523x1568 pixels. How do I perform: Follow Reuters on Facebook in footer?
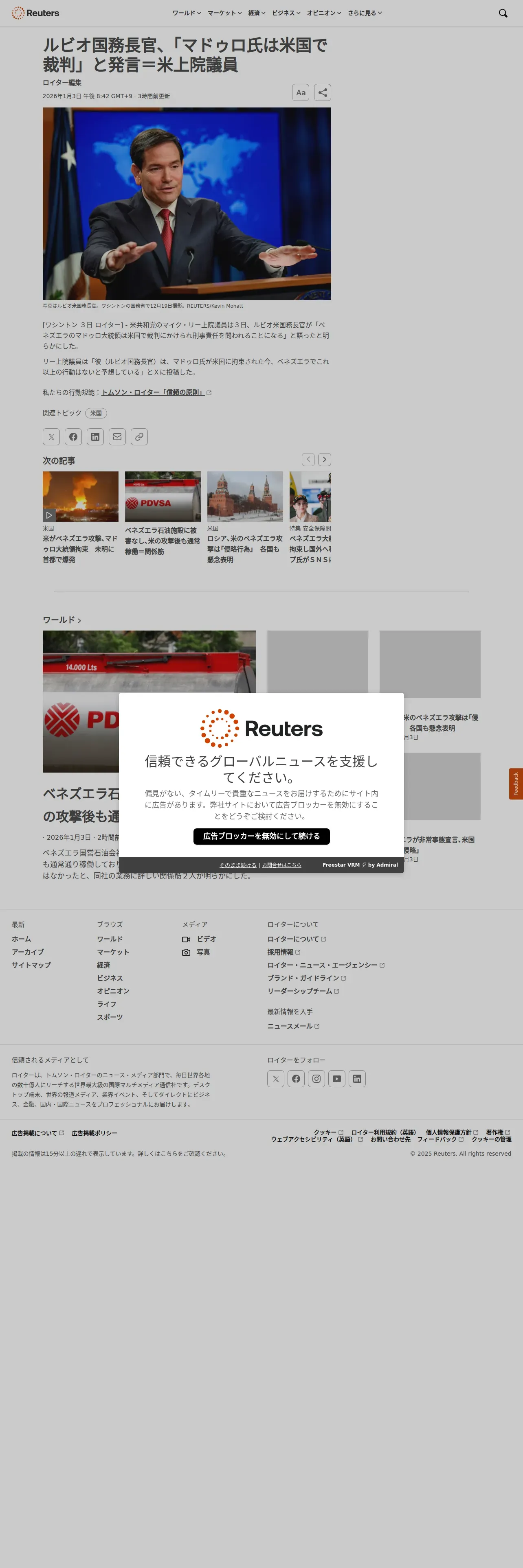(296, 1079)
